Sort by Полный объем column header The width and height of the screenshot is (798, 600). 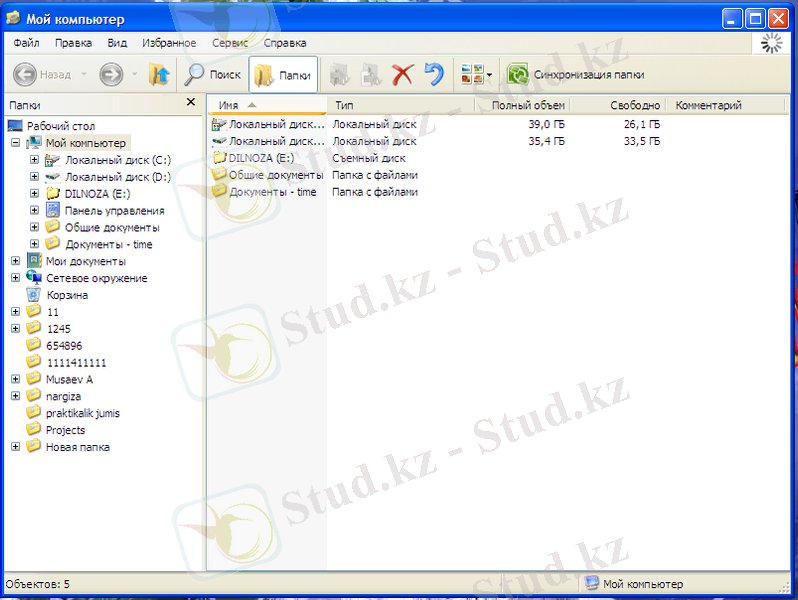522,105
